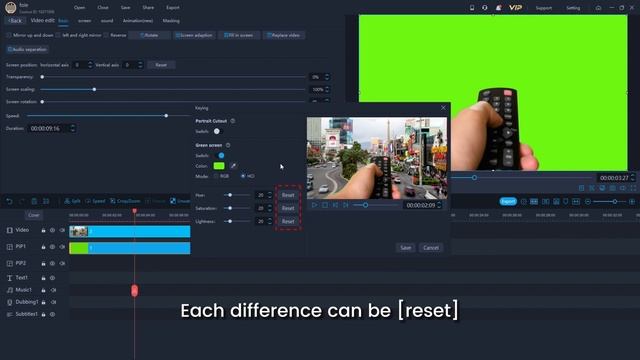
Task: Open the Crop/Zoom tool
Action: point(125,201)
